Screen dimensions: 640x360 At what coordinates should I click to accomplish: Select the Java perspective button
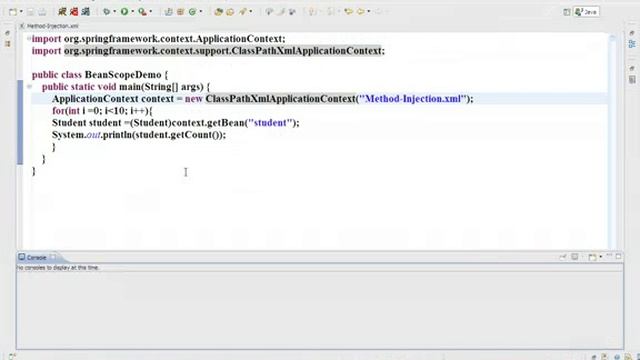pyautogui.click(x=587, y=12)
